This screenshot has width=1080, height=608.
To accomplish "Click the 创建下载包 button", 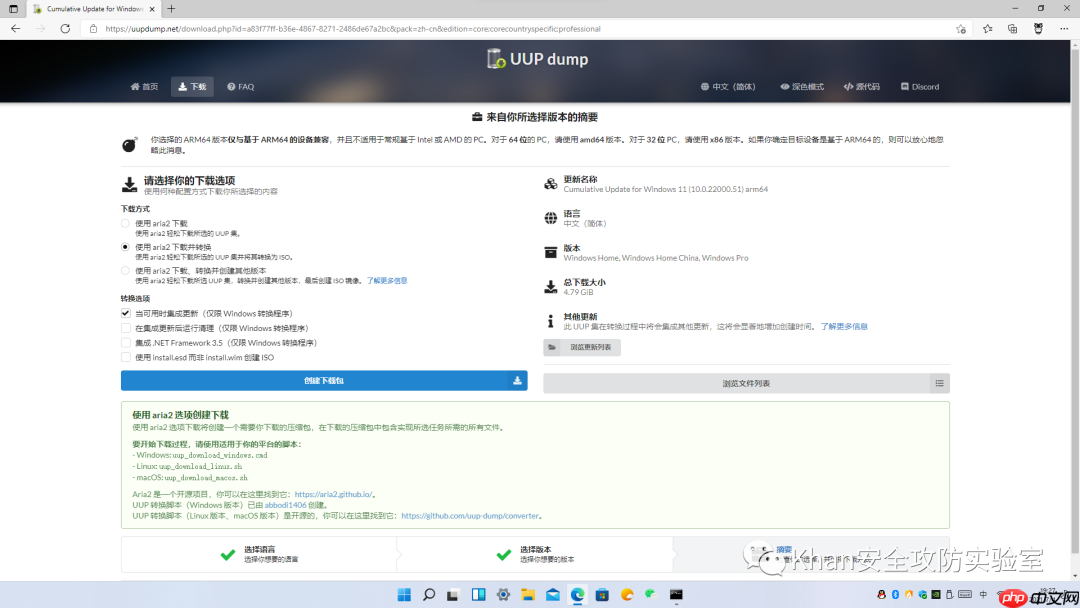I will [323, 380].
